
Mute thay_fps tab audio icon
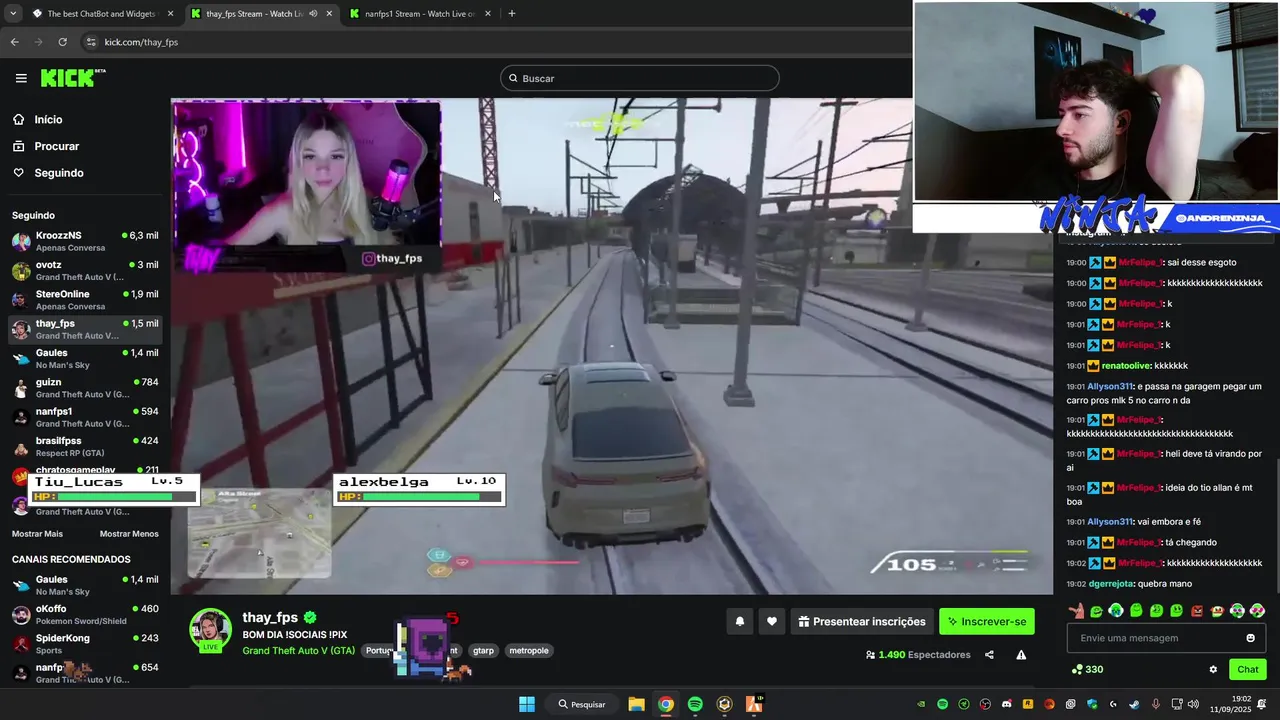click(313, 14)
